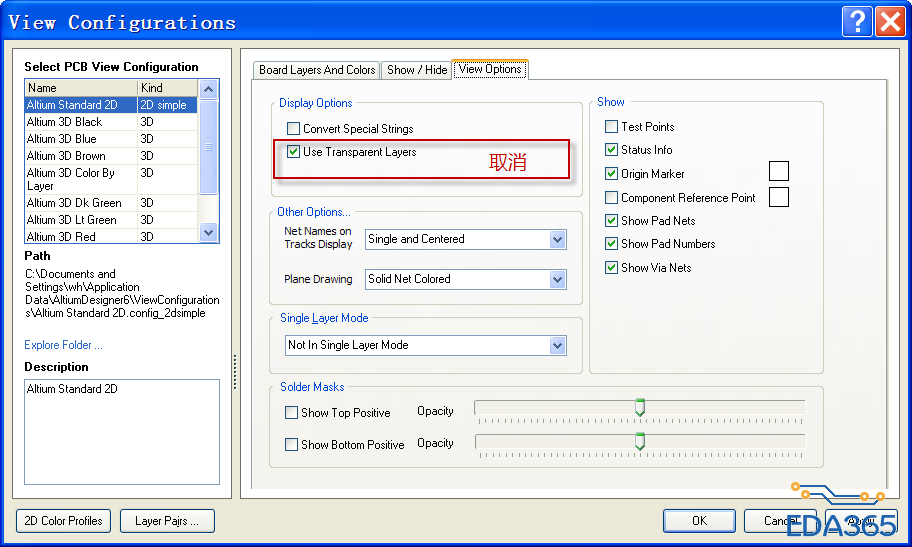Click the Name column header
The height and width of the screenshot is (547, 912).
(x=81, y=88)
